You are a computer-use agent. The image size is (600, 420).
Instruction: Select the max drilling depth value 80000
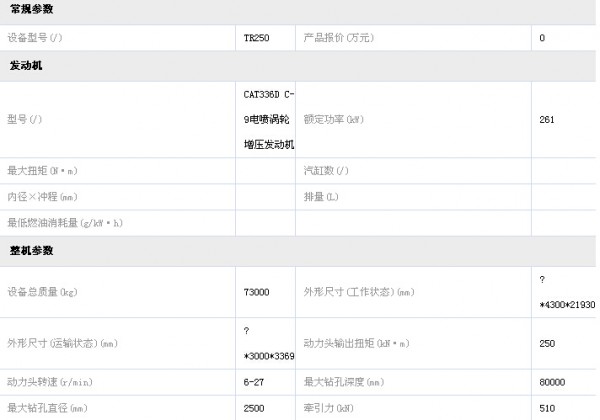tap(552, 382)
